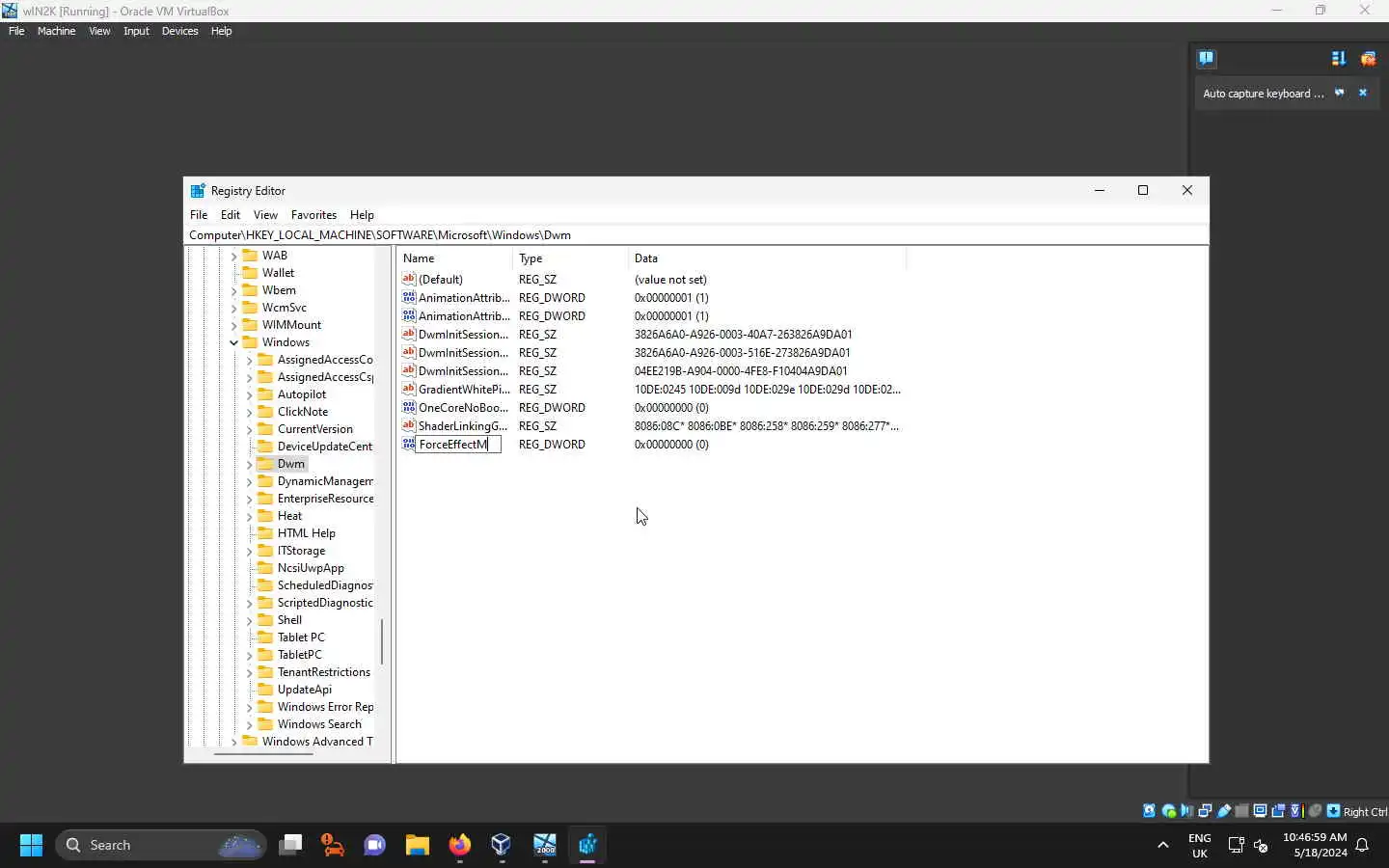Click the ShaderLinkingG... value icon
The image size is (1389, 868).
click(x=408, y=425)
